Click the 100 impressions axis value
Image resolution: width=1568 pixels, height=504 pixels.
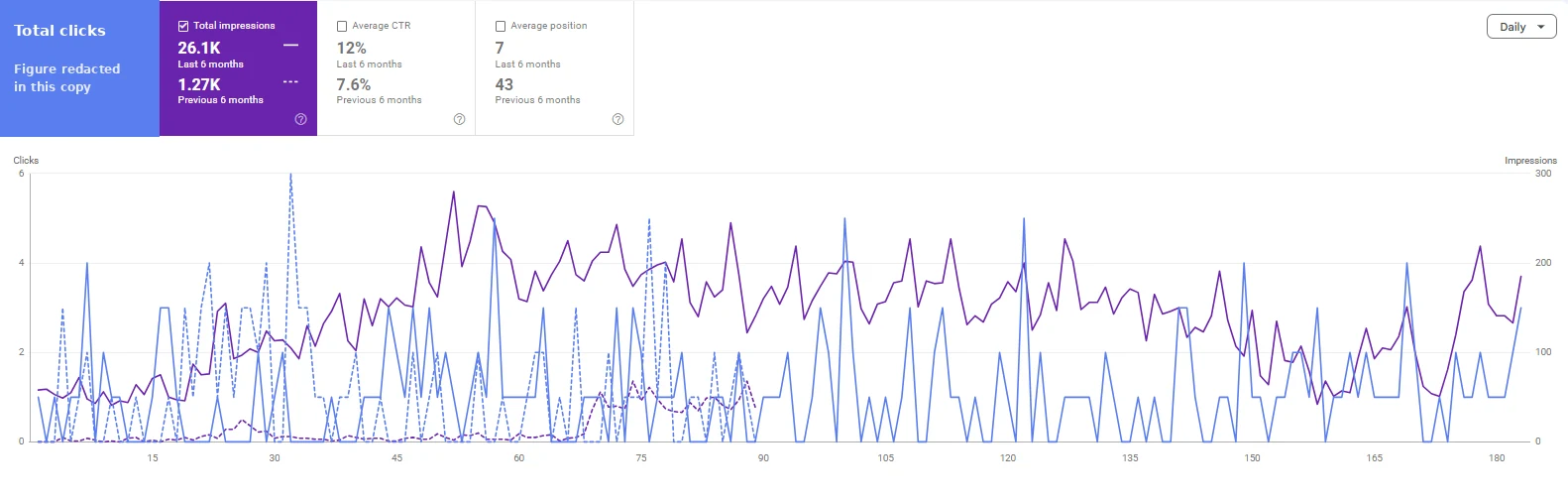pos(1543,352)
